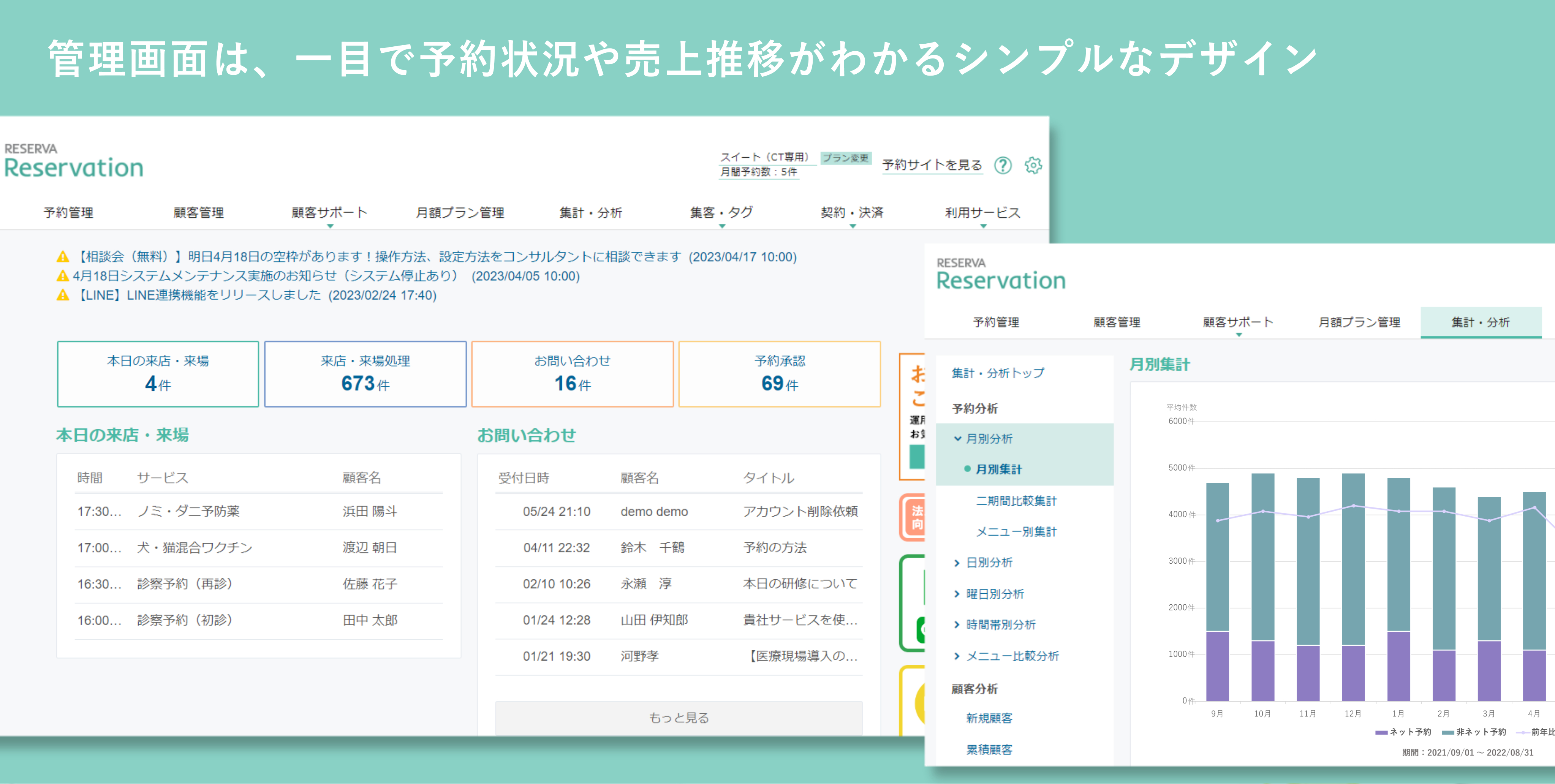Open 本日の研修について inquiry row
The height and width of the screenshot is (784, 1555).
click(x=679, y=584)
